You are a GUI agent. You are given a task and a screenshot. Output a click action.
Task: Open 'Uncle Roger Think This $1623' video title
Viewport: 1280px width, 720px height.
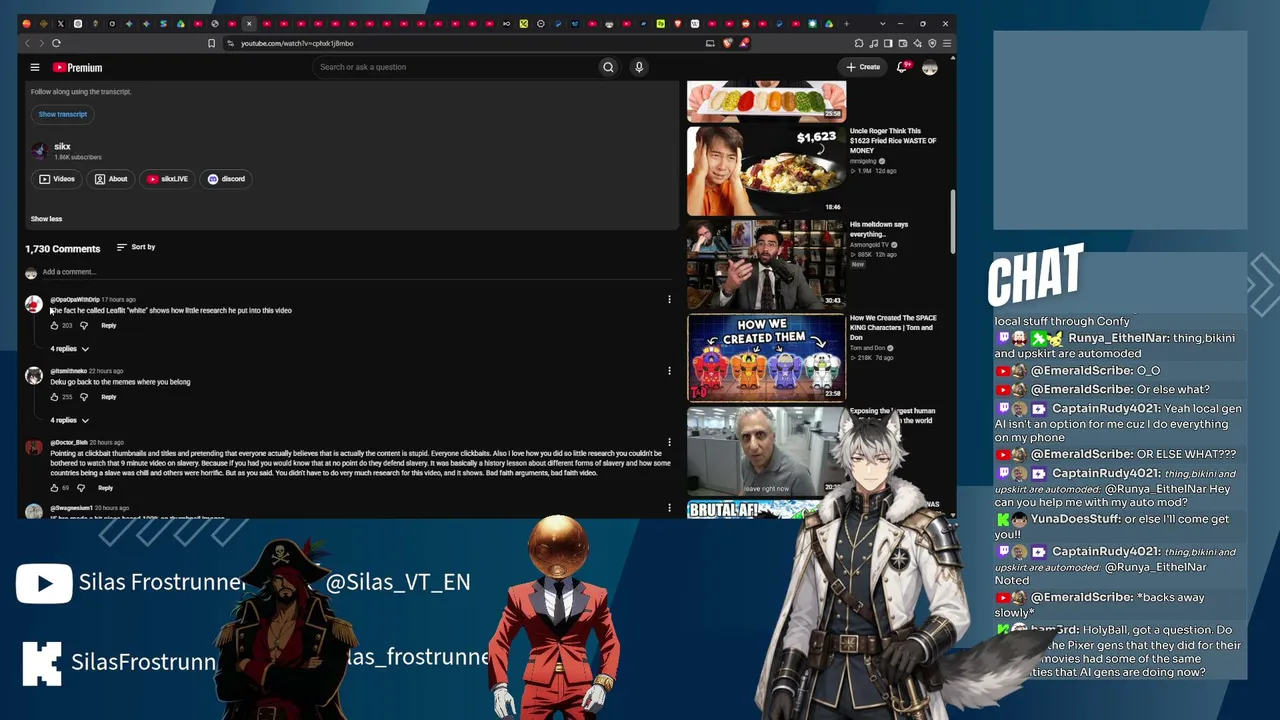point(893,141)
